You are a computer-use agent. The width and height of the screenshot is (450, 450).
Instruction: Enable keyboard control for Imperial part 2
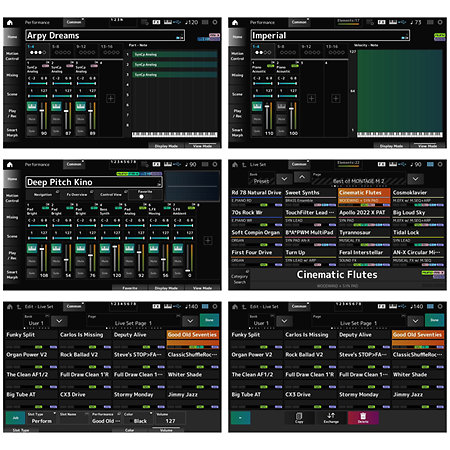(281, 106)
